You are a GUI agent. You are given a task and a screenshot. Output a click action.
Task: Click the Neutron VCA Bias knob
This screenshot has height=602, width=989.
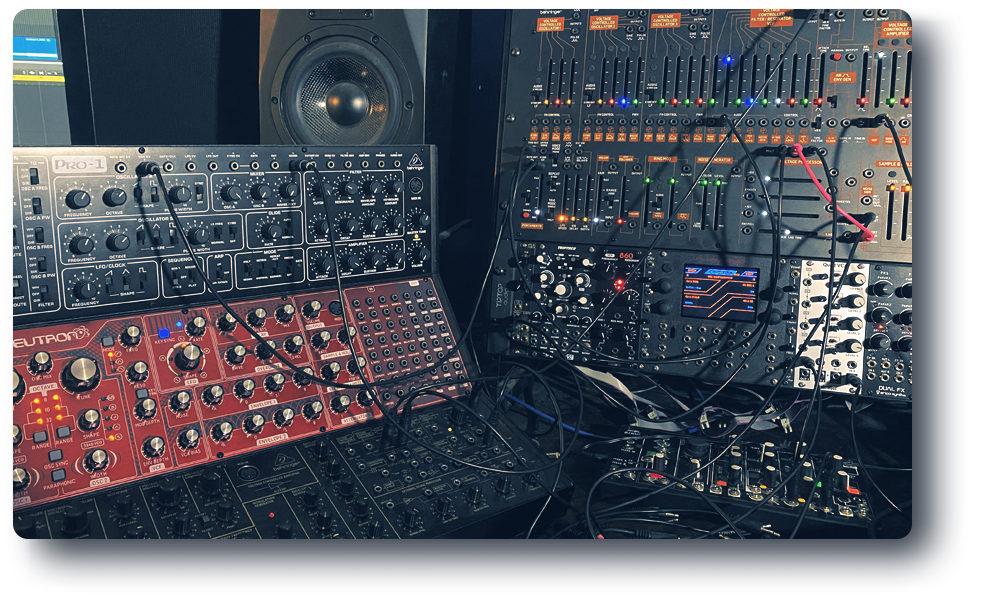pos(188,439)
